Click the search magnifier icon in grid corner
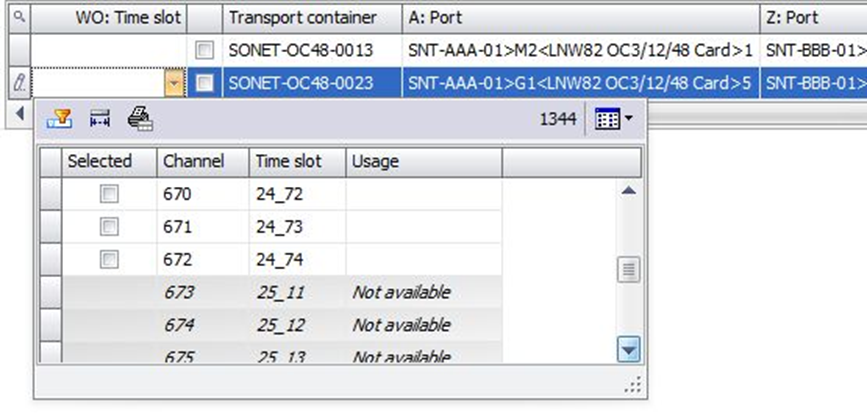The height and width of the screenshot is (414, 867). click(19, 17)
